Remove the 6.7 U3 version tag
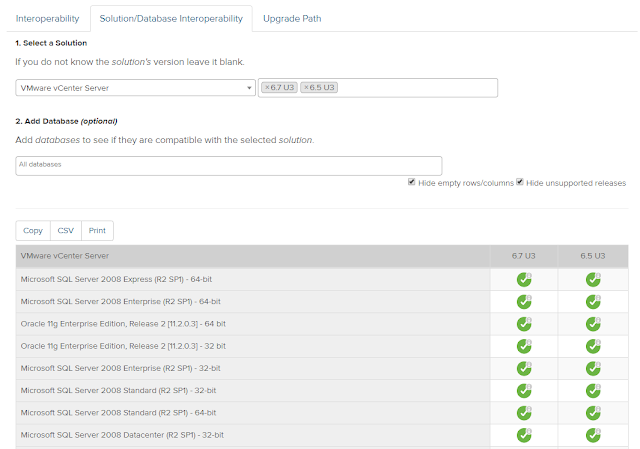Screen dimensions: 640x449 [x=267, y=87]
